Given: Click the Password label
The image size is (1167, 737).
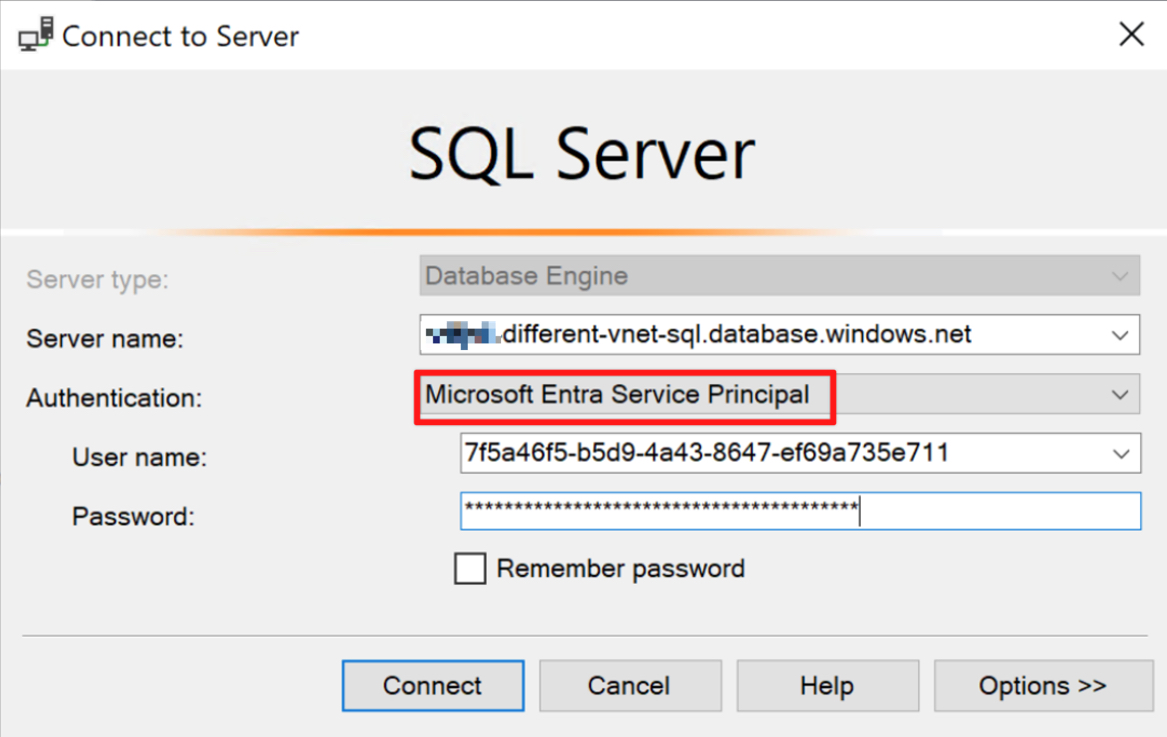Looking at the screenshot, I should tap(133, 516).
